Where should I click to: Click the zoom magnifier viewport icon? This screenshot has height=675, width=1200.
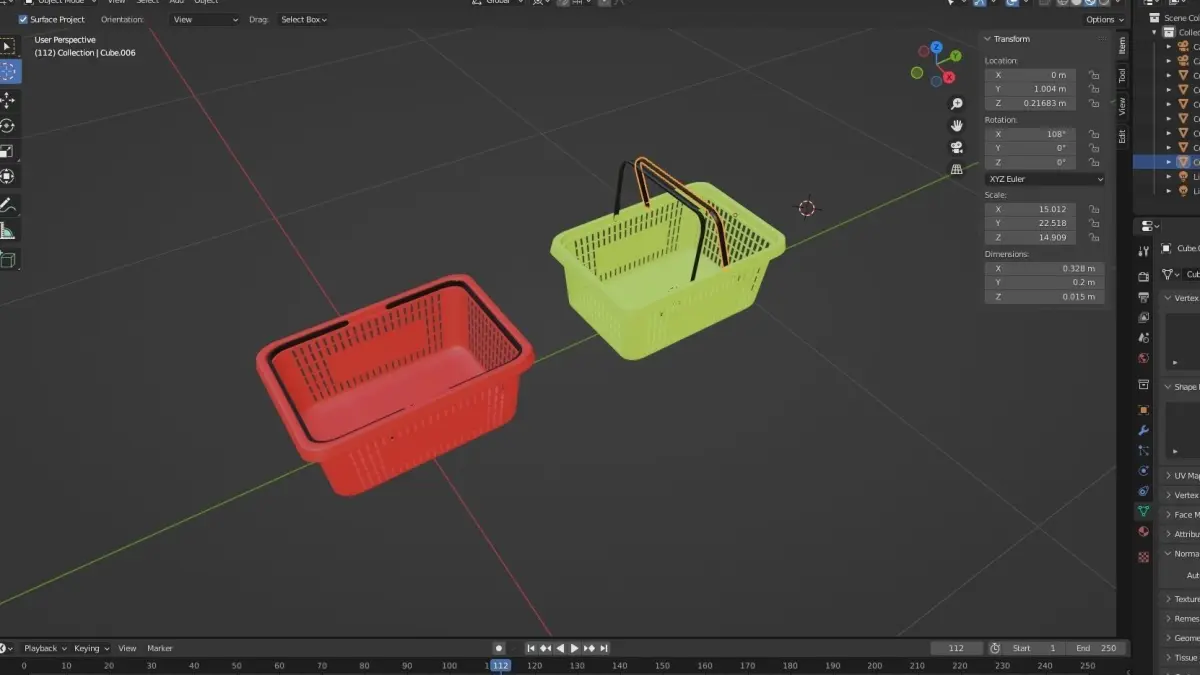click(x=956, y=104)
